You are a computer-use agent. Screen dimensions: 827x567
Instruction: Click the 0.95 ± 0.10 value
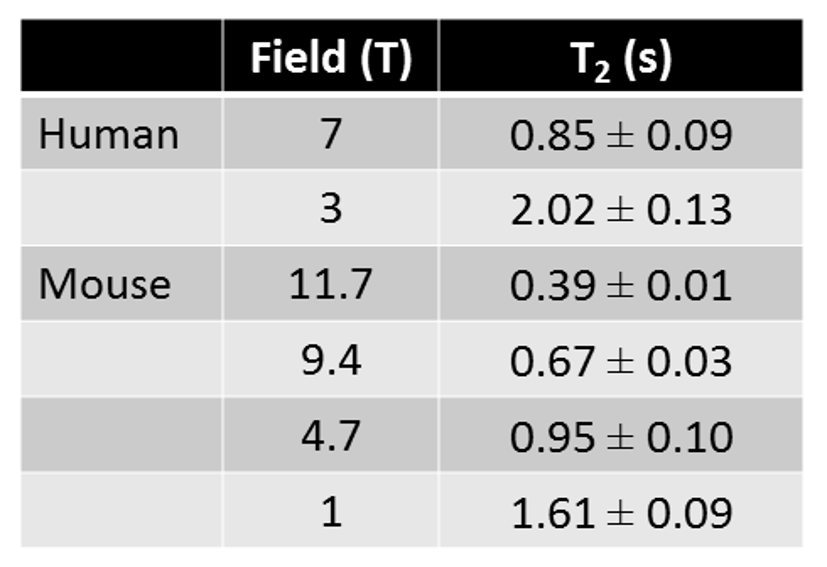pyautogui.click(x=620, y=436)
